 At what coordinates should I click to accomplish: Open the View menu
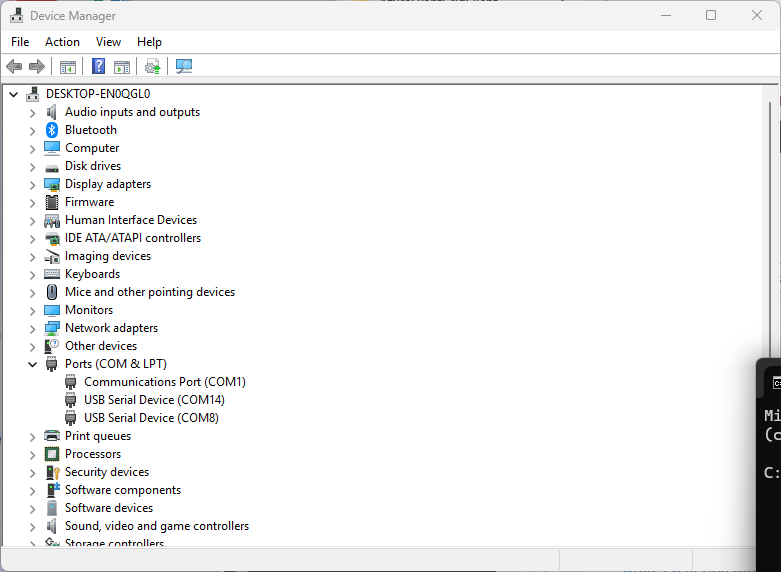[x=108, y=42]
